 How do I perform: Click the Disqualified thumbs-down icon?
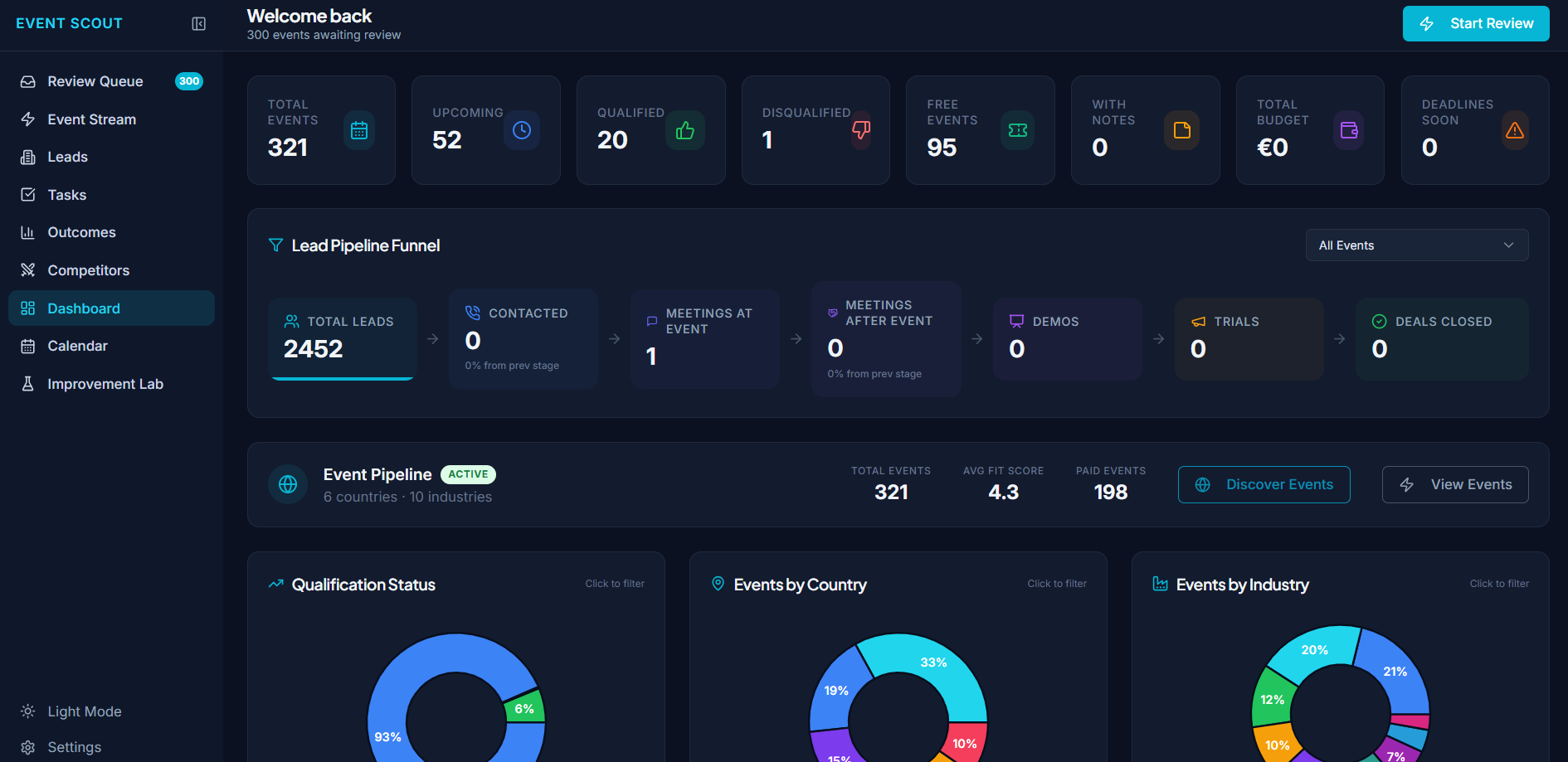861,130
